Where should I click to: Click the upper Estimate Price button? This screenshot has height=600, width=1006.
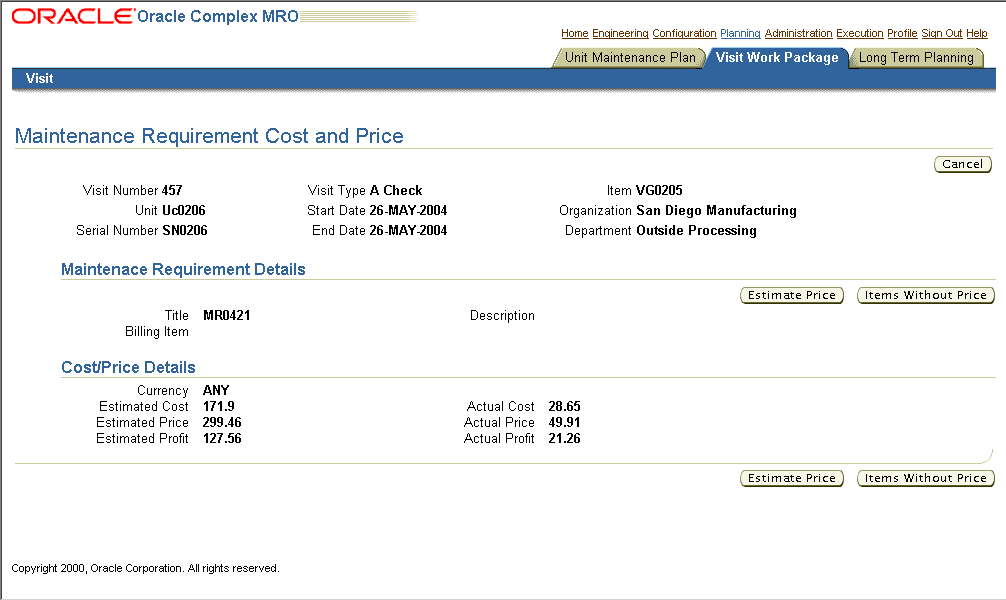pyautogui.click(x=792, y=295)
